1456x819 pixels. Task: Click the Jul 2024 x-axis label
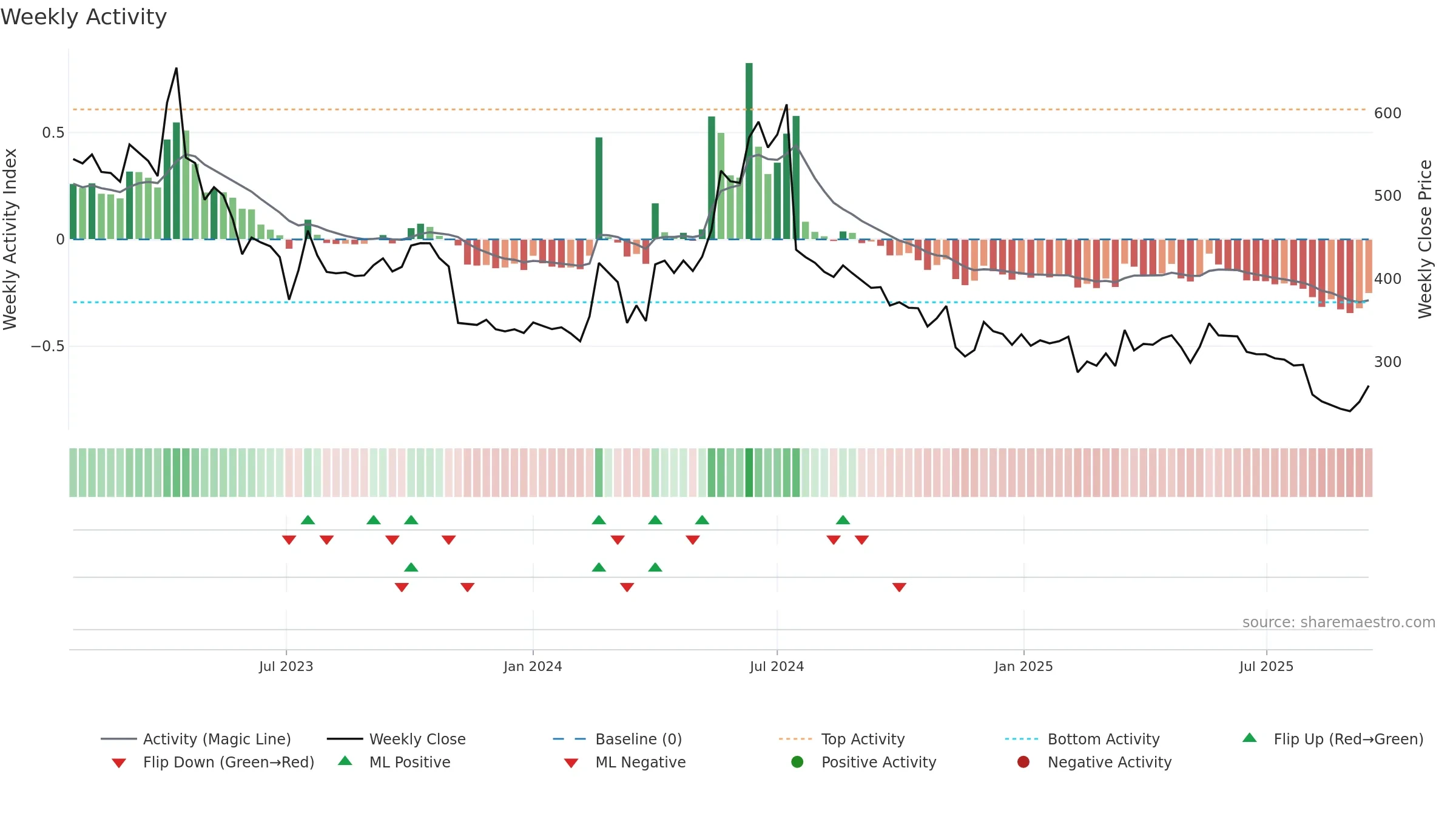pos(777,666)
